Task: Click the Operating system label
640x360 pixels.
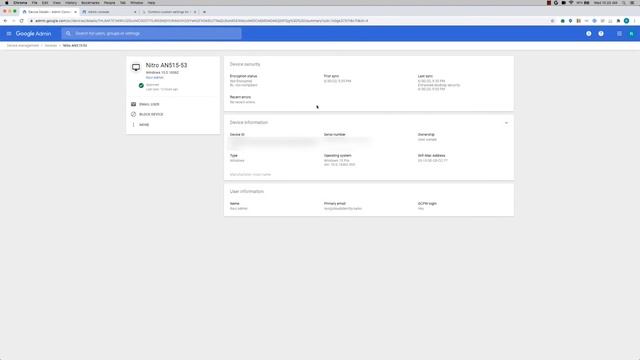Action: (x=338, y=156)
